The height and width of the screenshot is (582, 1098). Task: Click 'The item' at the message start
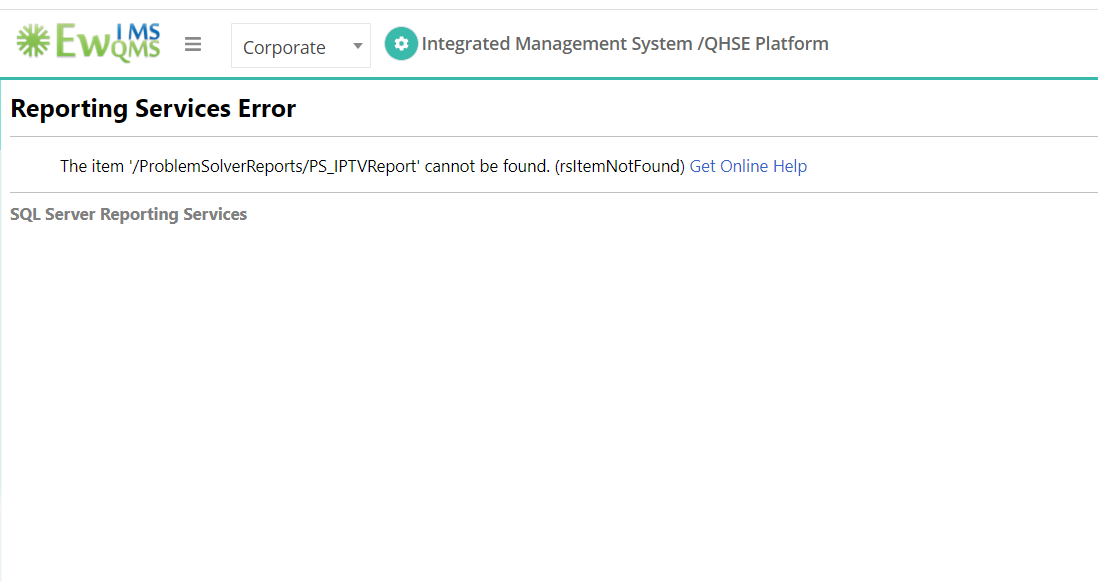[92, 166]
